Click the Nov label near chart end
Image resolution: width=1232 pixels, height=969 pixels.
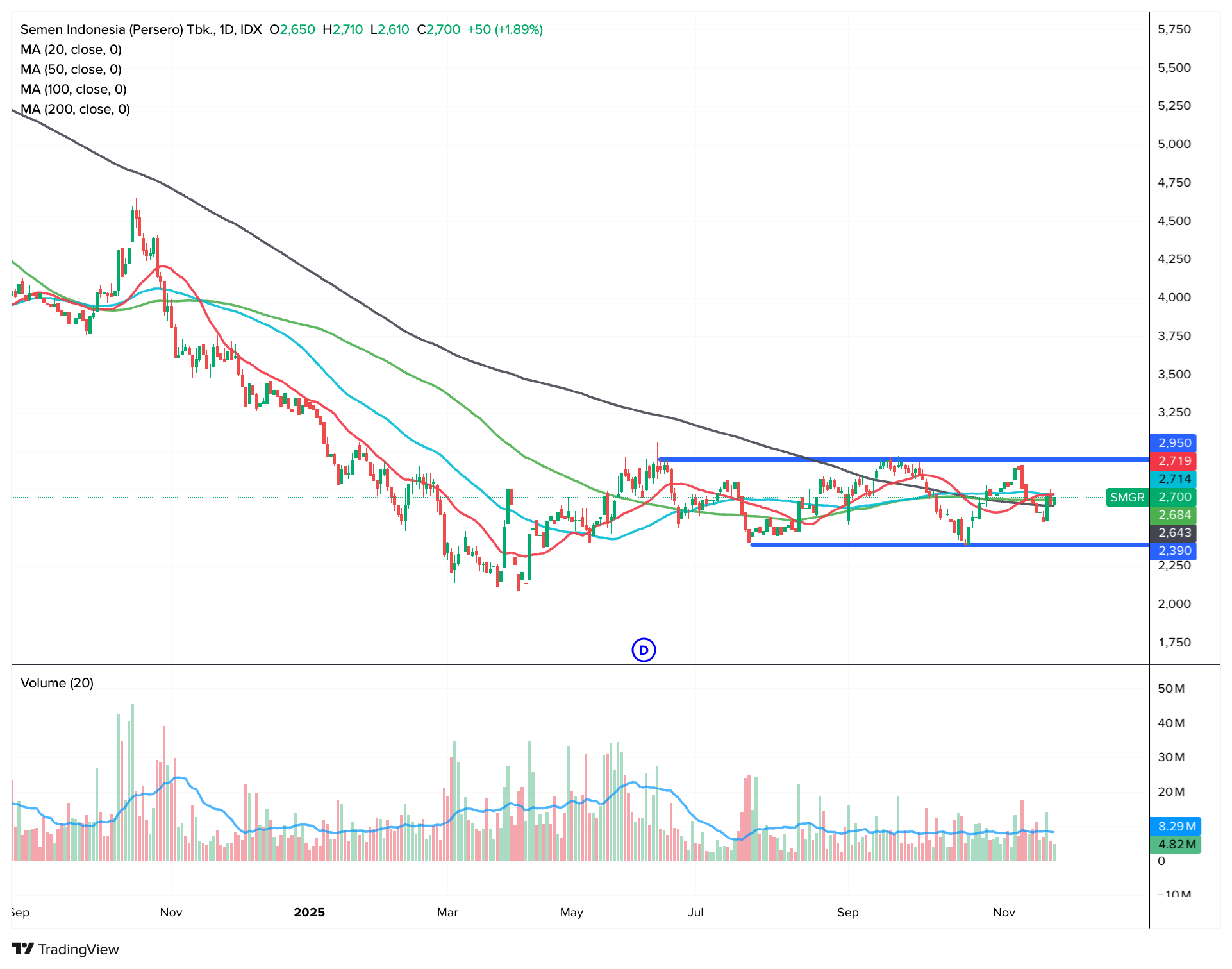(1004, 913)
